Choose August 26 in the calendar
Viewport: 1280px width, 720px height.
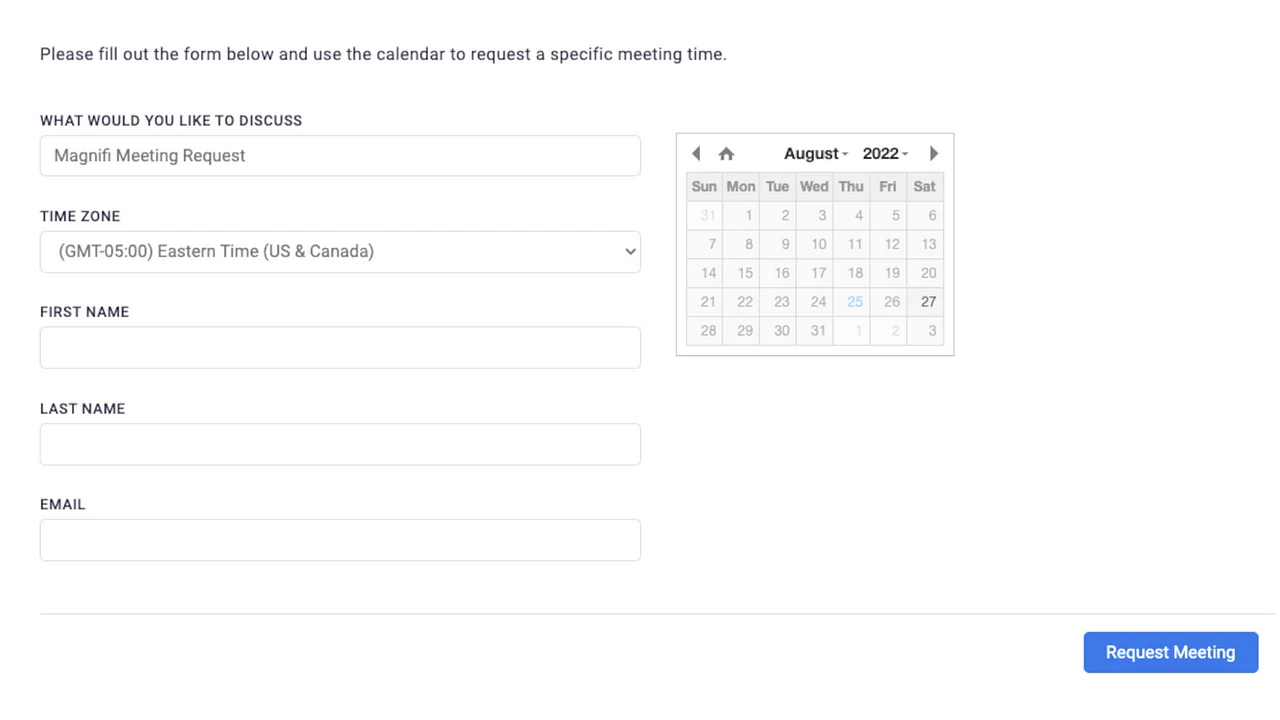(x=891, y=302)
